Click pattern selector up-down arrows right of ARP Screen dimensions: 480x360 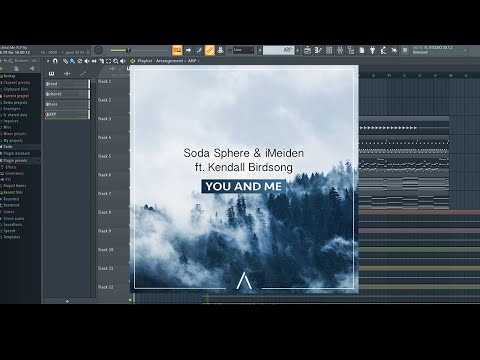[298, 50]
